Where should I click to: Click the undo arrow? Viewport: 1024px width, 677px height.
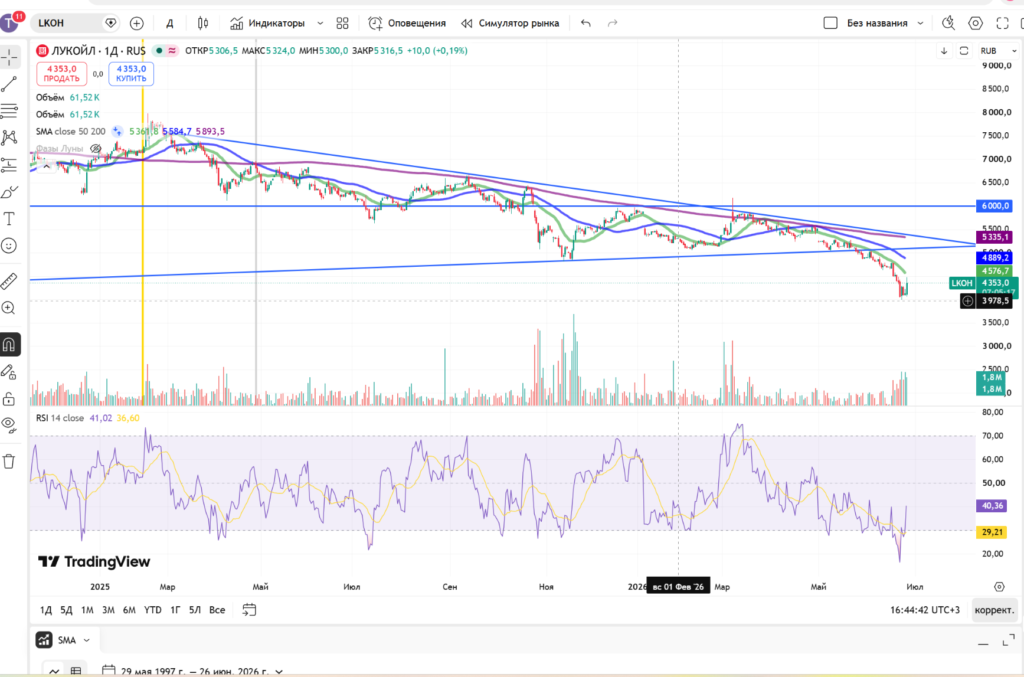pyautogui.click(x=586, y=24)
